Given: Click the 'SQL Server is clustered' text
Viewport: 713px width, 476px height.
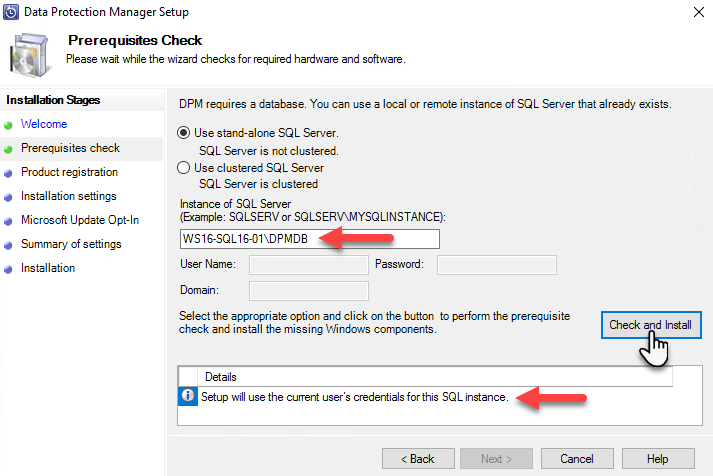Looking at the screenshot, I should click(258, 184).
